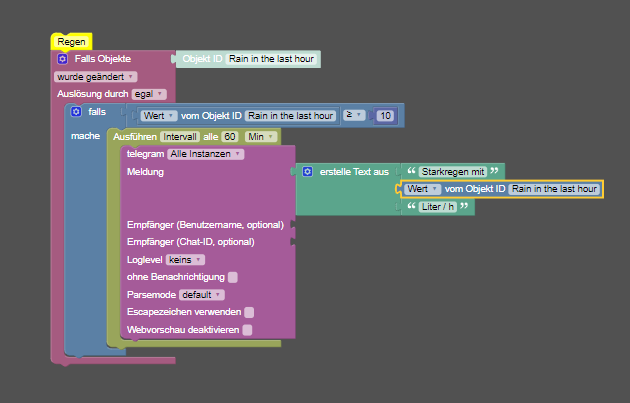Screen dimensions: 630x403
Task: Edit the Liter / h text field
Action: tap(438, 207)
